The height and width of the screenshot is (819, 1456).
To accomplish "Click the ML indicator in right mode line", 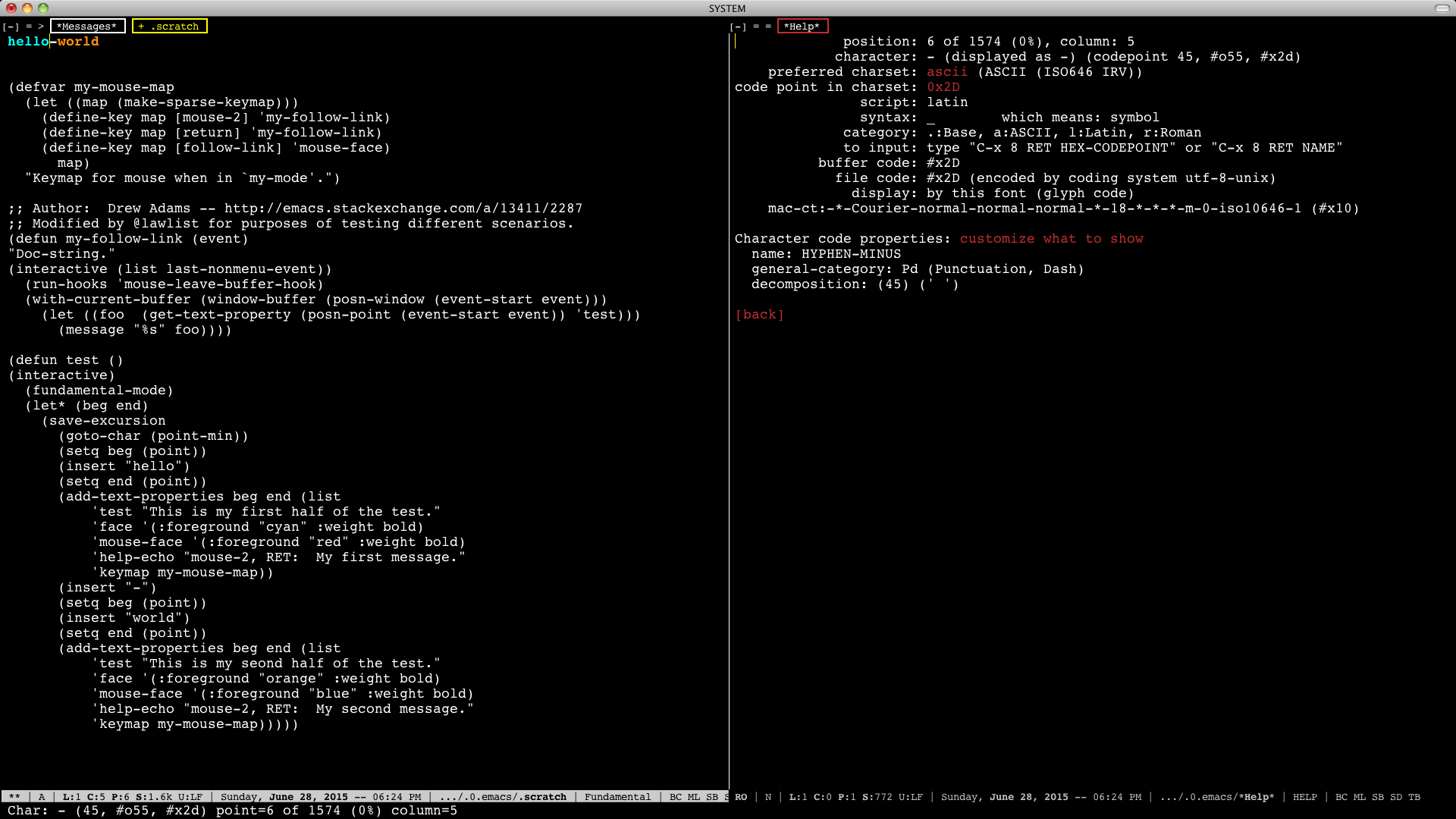I will 1360,797.
